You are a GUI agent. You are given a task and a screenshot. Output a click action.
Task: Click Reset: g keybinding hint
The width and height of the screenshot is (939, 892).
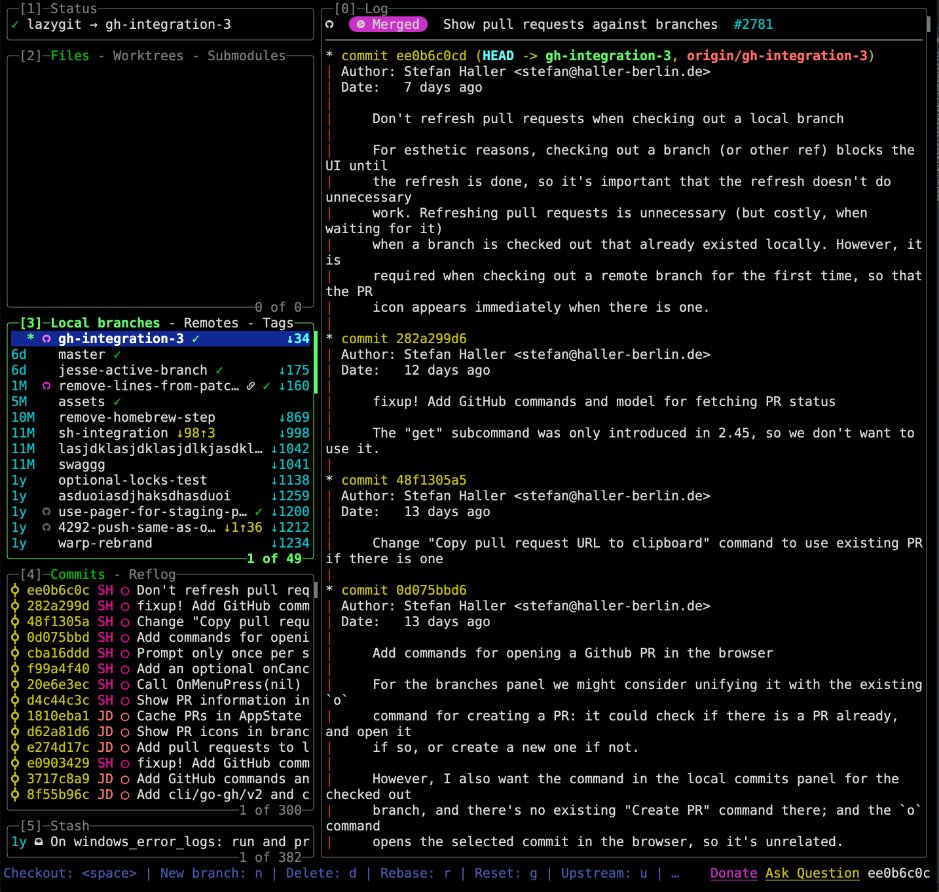point(506,873)
